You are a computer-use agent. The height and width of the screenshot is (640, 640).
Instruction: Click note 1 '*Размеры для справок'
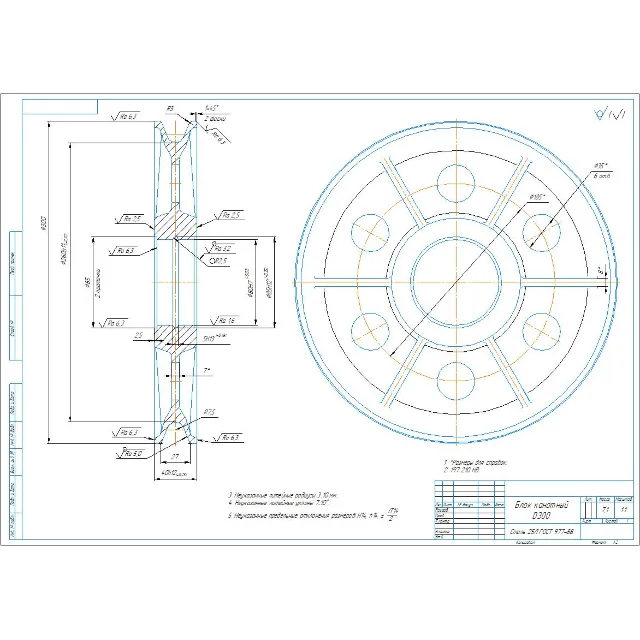click(x=476, y=462)
